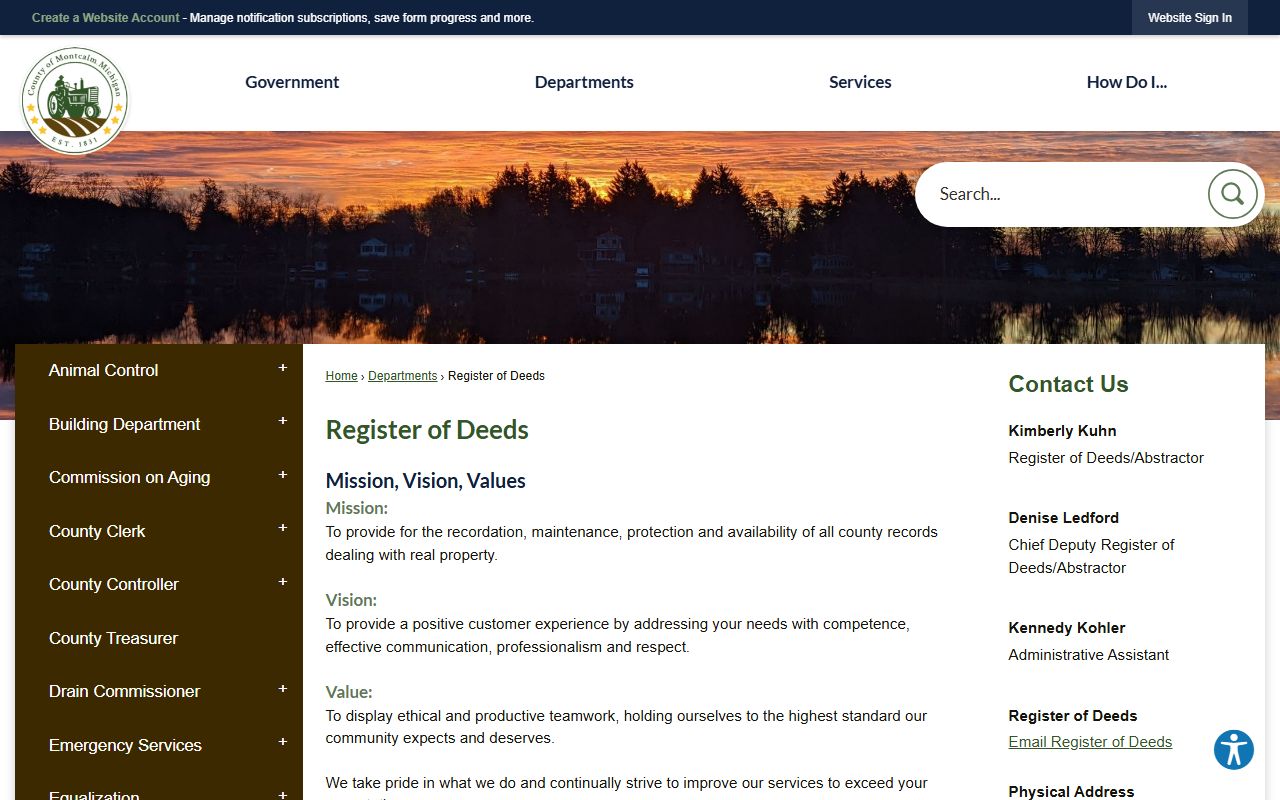Expand the Building Department submenu
Screen dimensions: 1280x800
point(283,422)
